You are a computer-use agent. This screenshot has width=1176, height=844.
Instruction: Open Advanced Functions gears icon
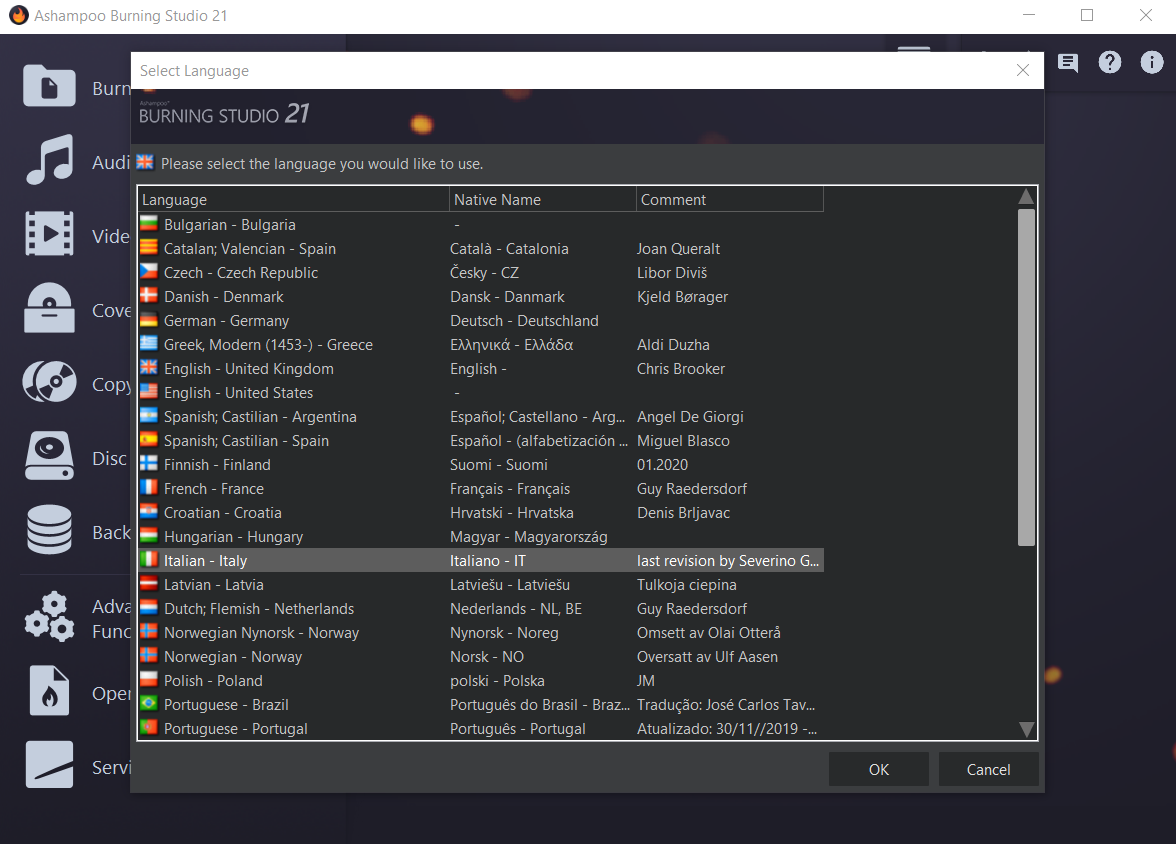coord(50,617)
